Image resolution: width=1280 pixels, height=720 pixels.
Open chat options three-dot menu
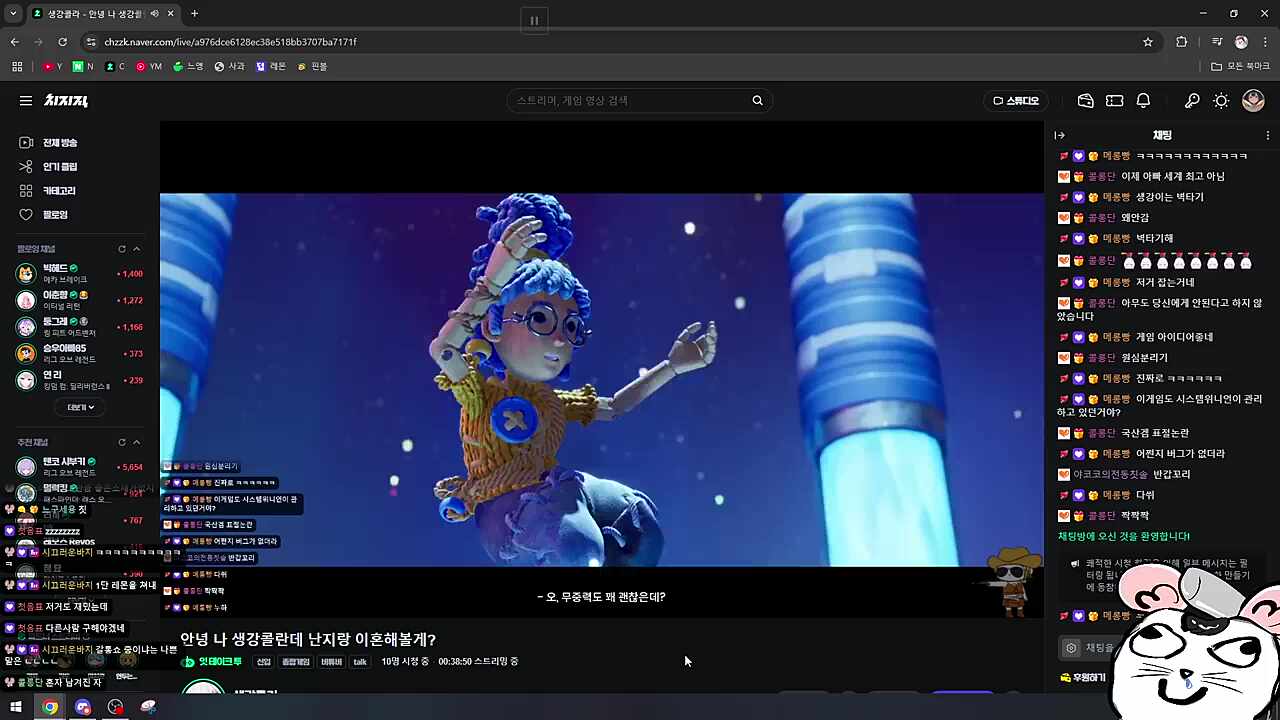point(1267,135)
